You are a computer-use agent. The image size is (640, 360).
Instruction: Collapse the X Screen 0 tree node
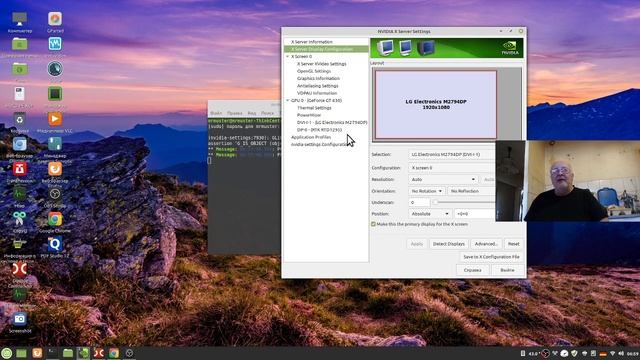point(287,56)
